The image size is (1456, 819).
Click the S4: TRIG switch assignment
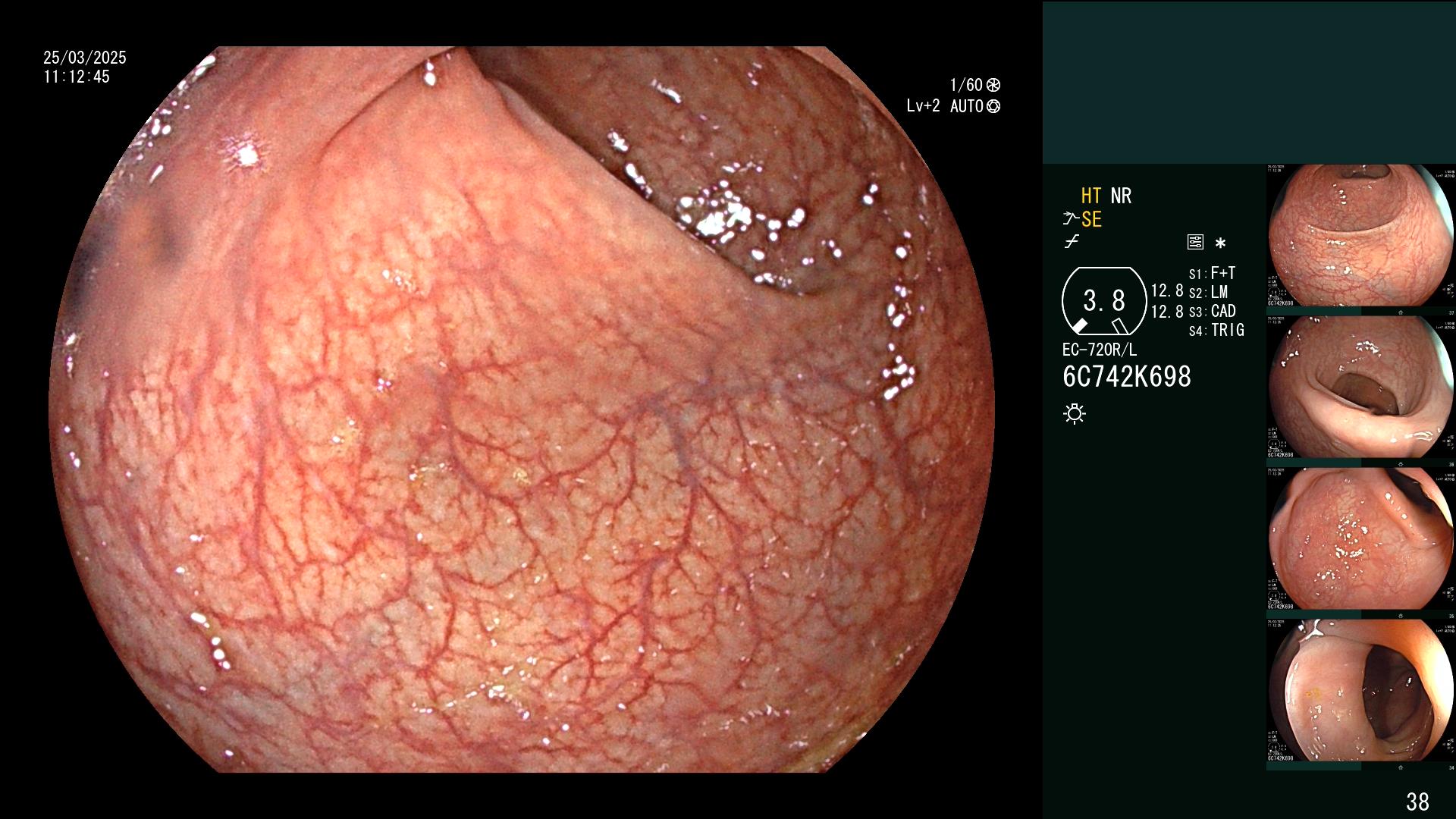click(1216, 330)
